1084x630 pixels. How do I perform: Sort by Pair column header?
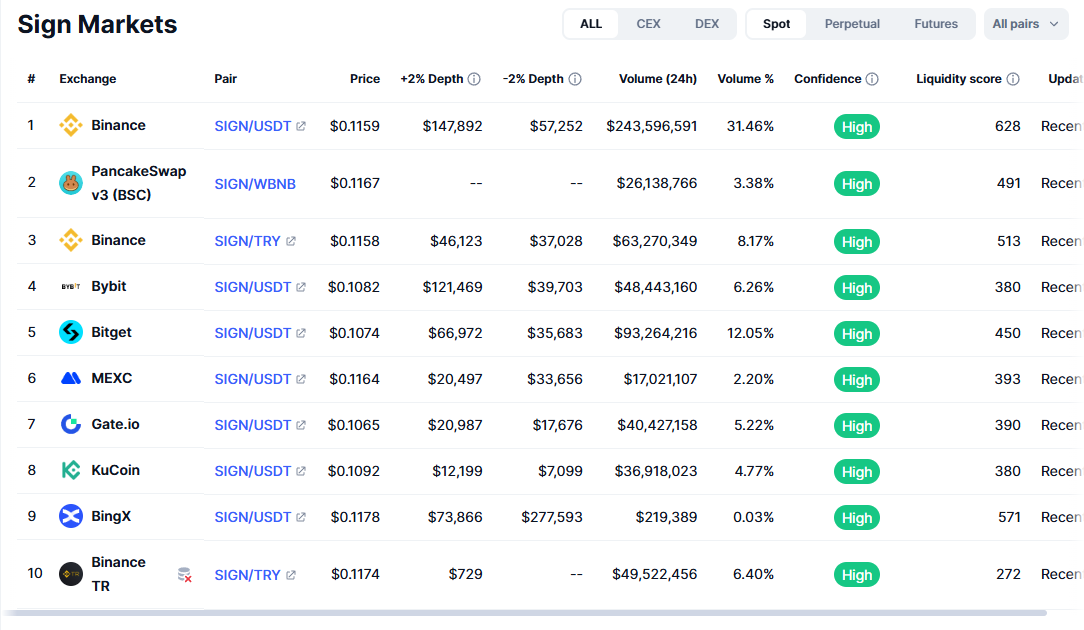coord(225,79)
